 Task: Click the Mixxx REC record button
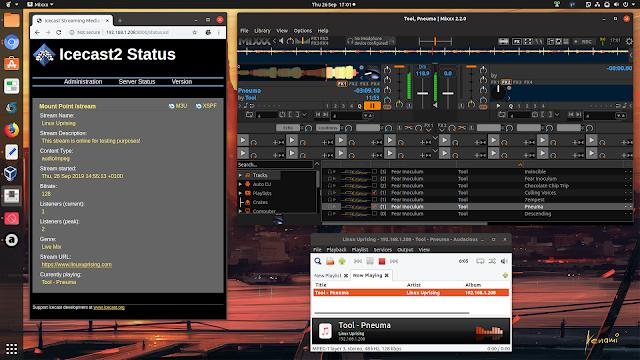583,42
